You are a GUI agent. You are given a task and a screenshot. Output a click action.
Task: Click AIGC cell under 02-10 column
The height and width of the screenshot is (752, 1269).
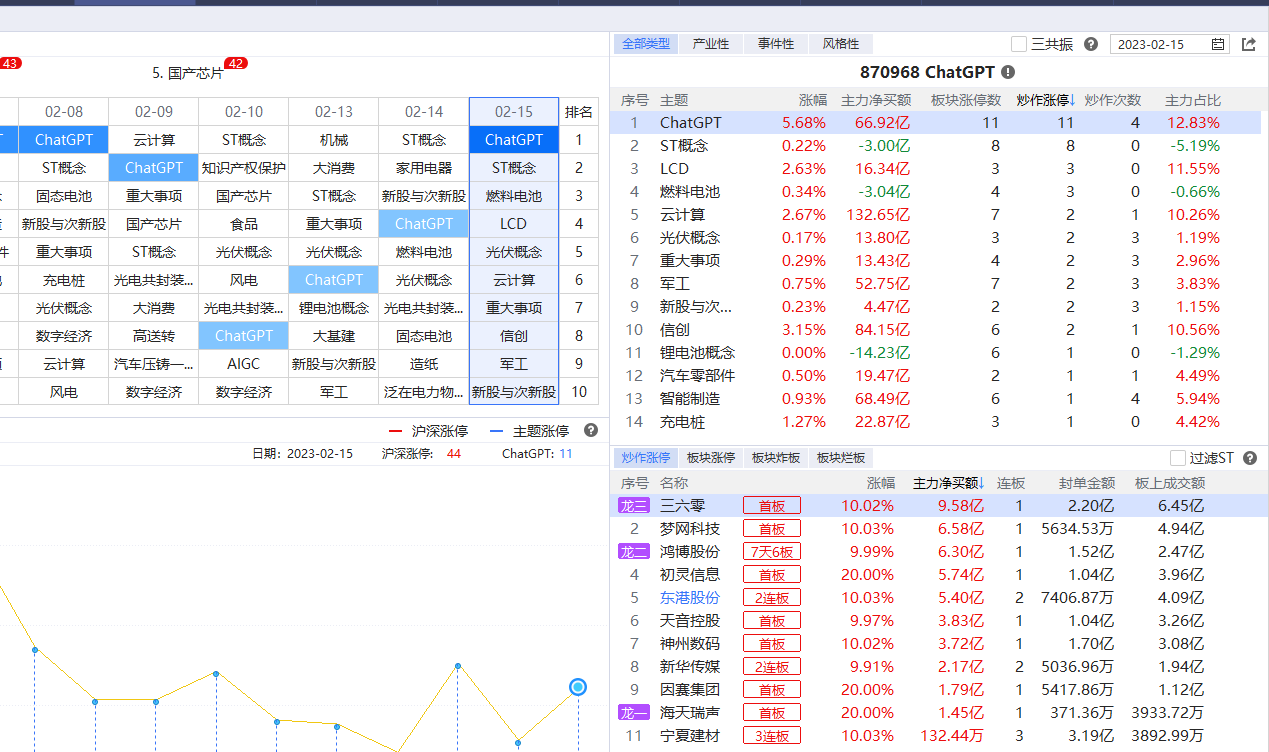tap(244, 364)
